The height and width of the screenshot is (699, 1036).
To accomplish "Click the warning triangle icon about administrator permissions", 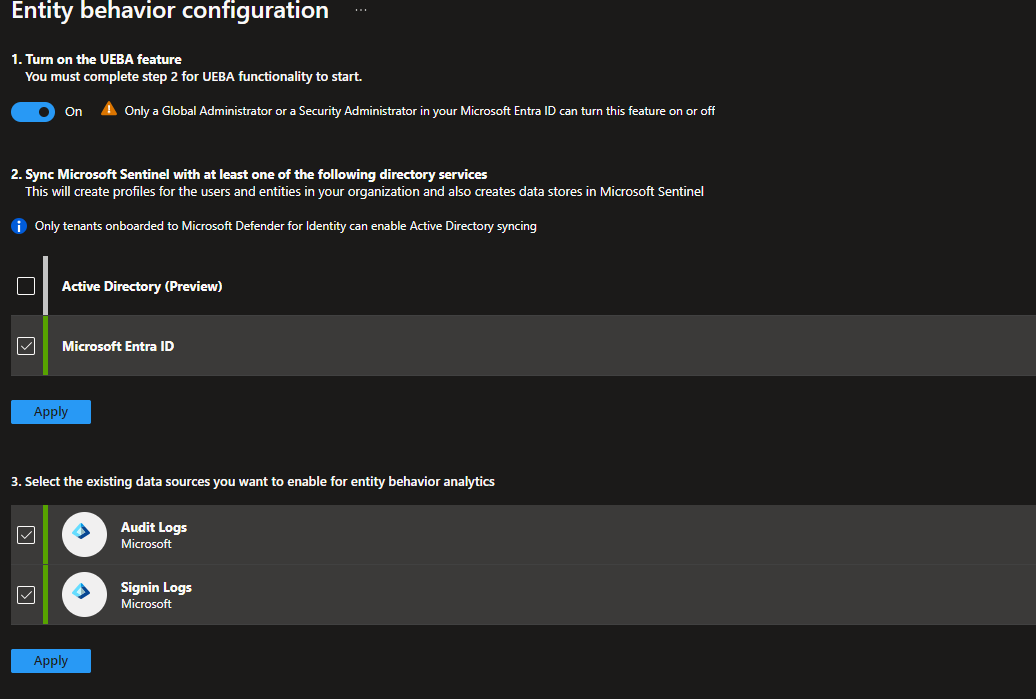I will click(x=108, y=110).
